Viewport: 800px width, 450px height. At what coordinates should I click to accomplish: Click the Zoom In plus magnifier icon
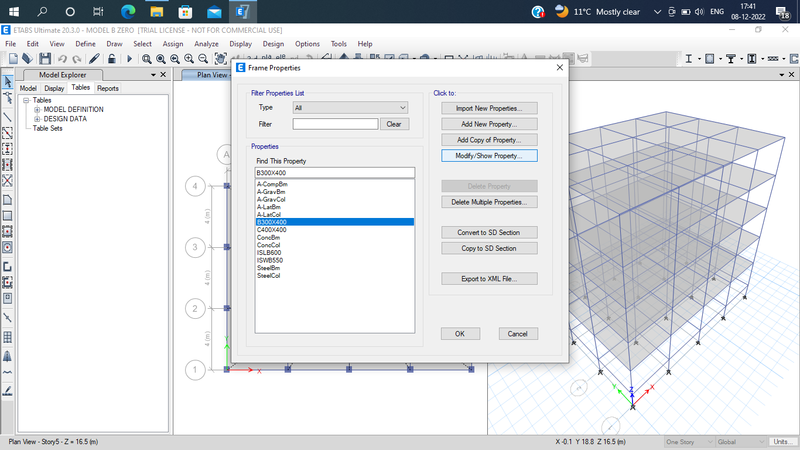(x=189, y=59)
